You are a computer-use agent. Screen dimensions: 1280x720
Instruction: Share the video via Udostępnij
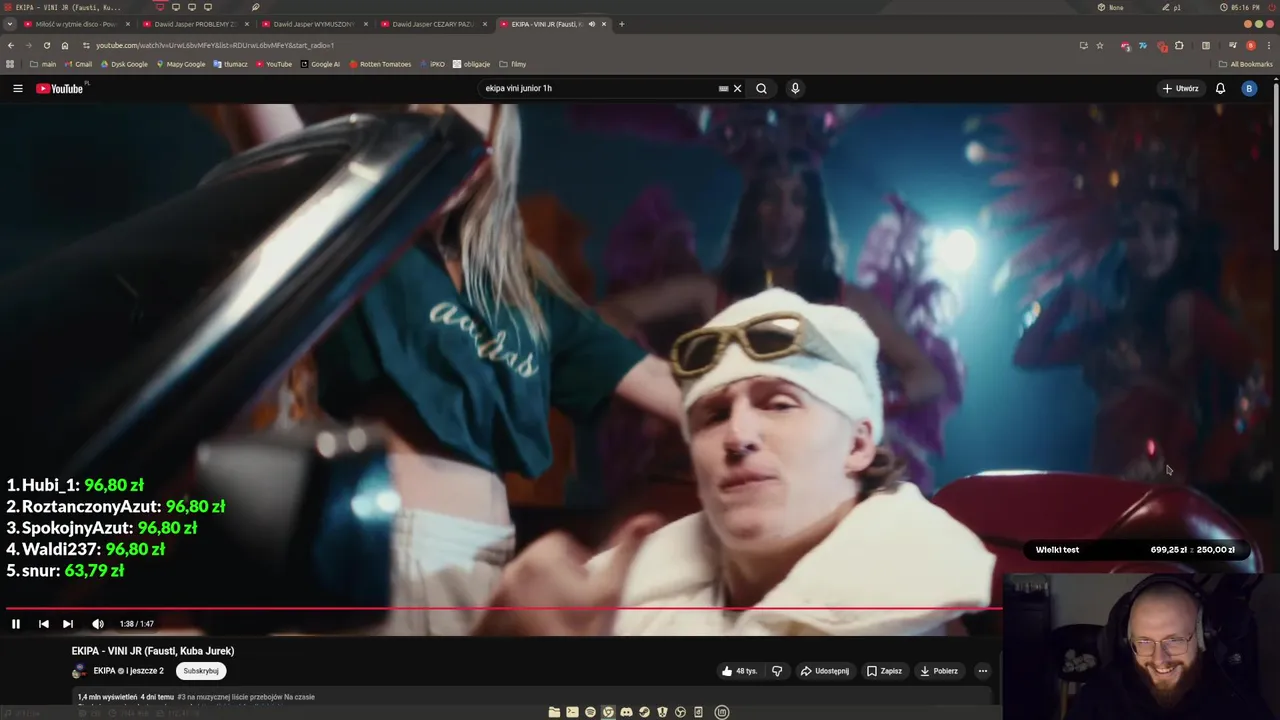coord(825,671)
